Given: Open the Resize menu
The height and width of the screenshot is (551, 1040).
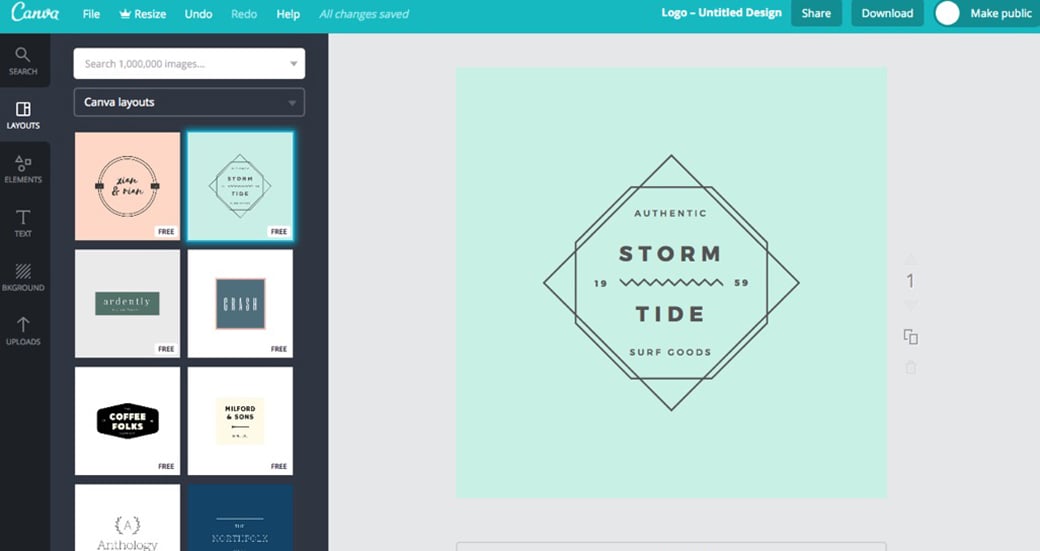Looking at the screenshot, I should [x=145, y=14].
